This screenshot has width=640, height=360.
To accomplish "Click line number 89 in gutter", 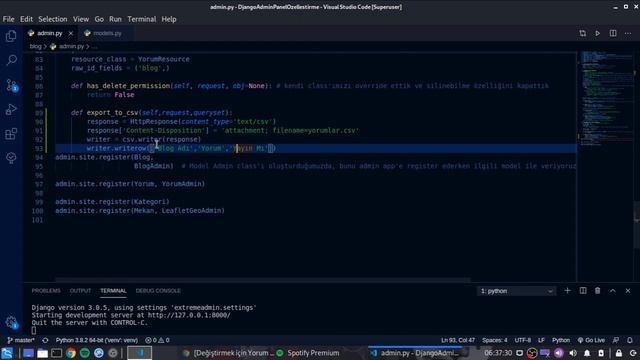I will [x=39, y=113].
